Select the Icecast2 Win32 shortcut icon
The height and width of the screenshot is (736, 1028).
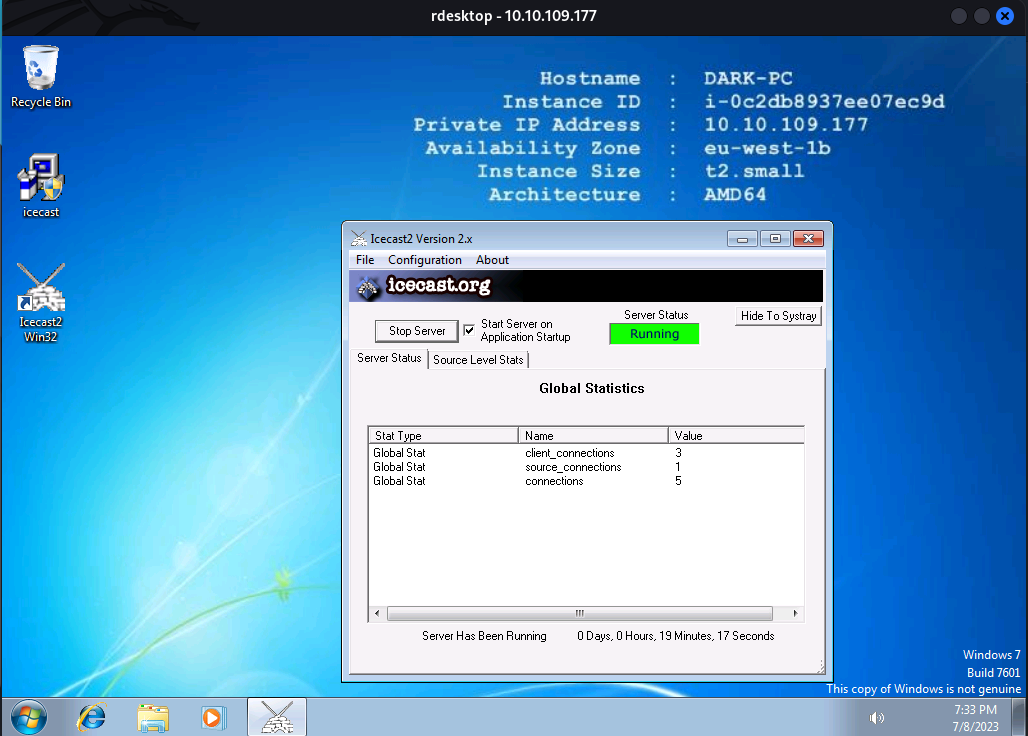tap(41, 303)
